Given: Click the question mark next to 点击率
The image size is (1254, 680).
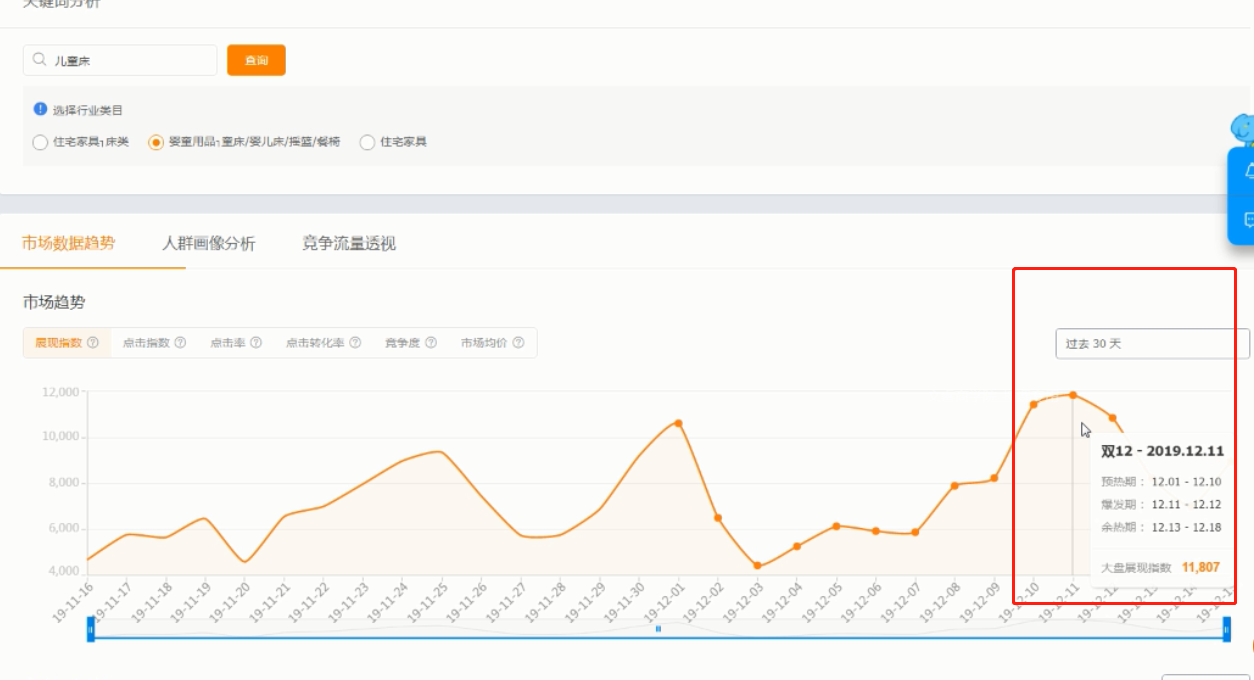Looking at the screenshot, I should pyautogui.click(x=256, y=343).
